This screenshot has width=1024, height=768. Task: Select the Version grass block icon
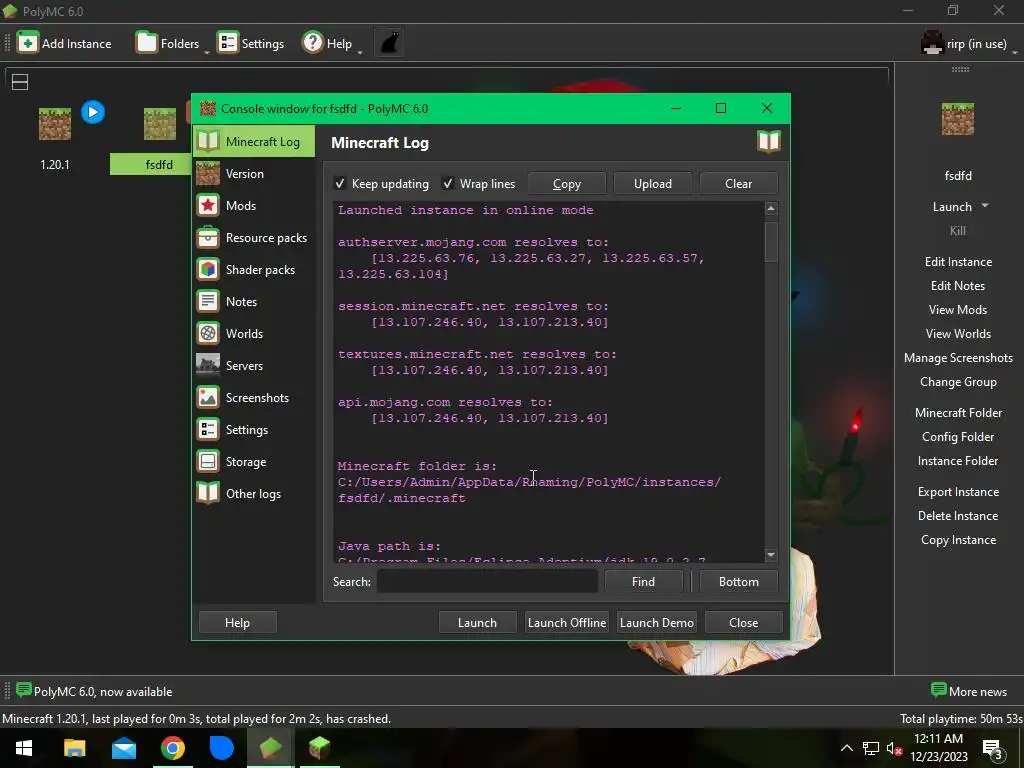click(208, 173)
